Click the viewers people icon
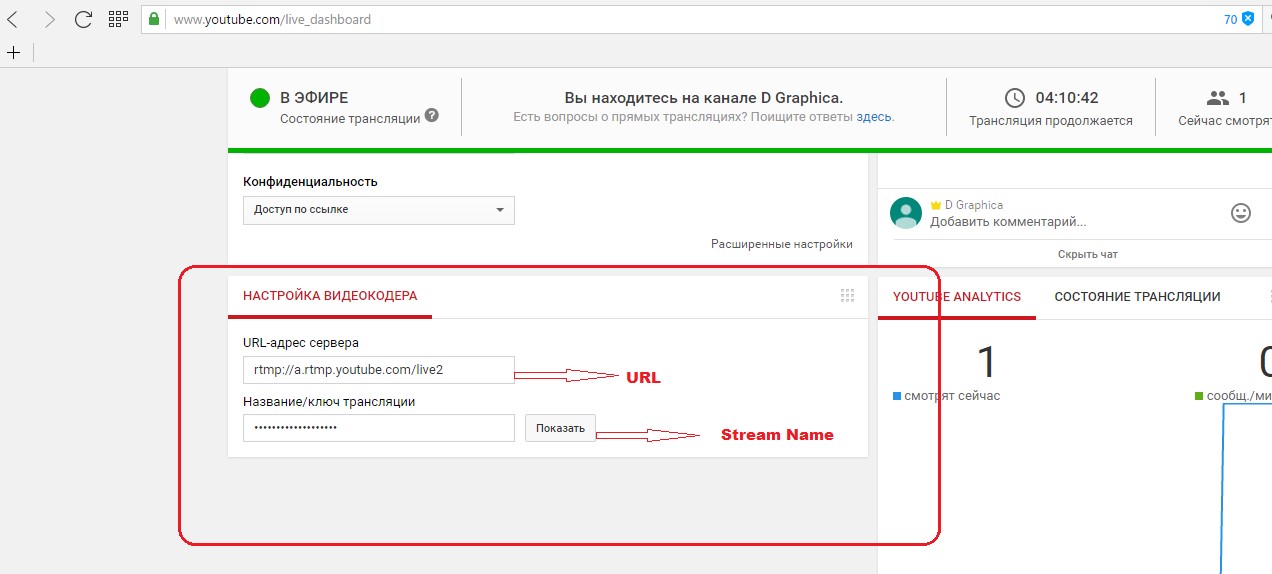1272x574 pixels. [x=1217, y=98]
